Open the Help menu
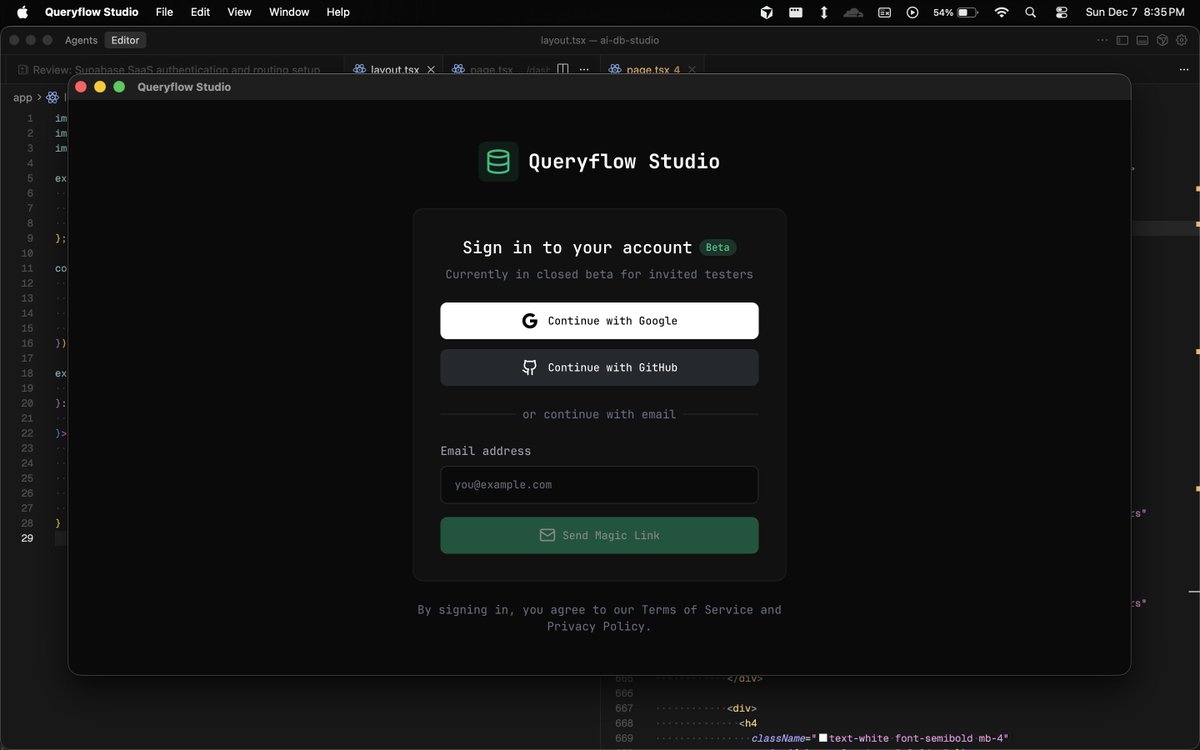This screenshot has height=750, width=1200. [338, 12]
